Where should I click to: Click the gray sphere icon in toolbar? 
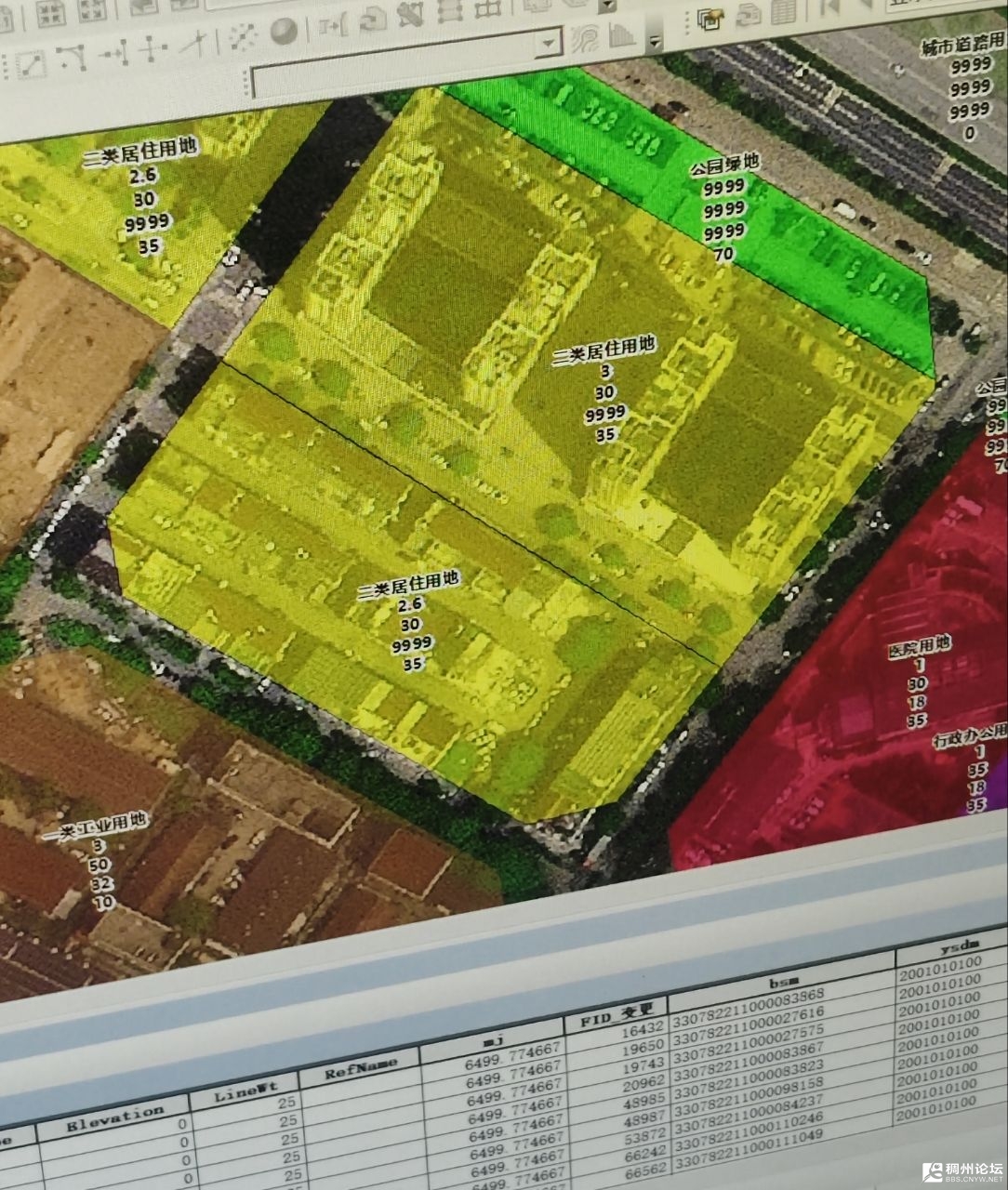click(x=284, y=33)
